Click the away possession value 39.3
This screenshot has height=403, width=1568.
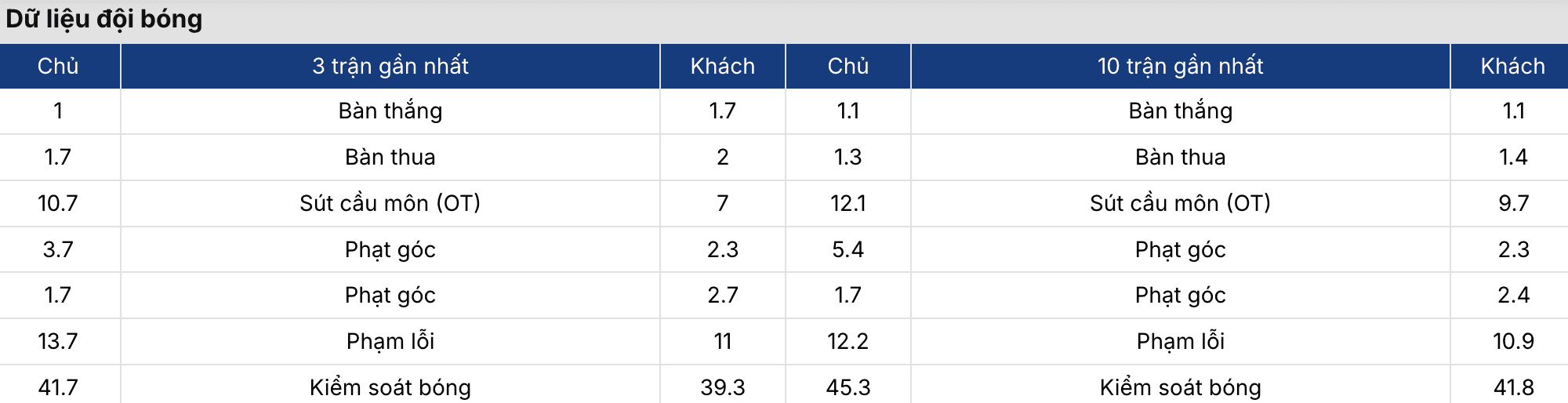pos(722,387)
